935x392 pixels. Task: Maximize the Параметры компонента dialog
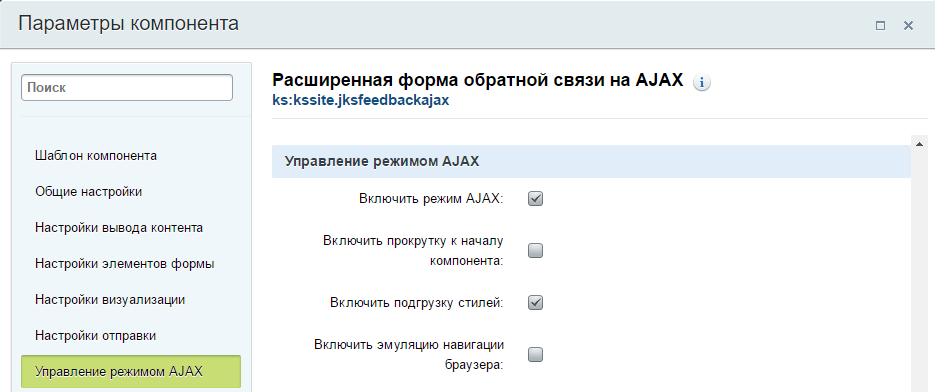[x=880, y=26]
